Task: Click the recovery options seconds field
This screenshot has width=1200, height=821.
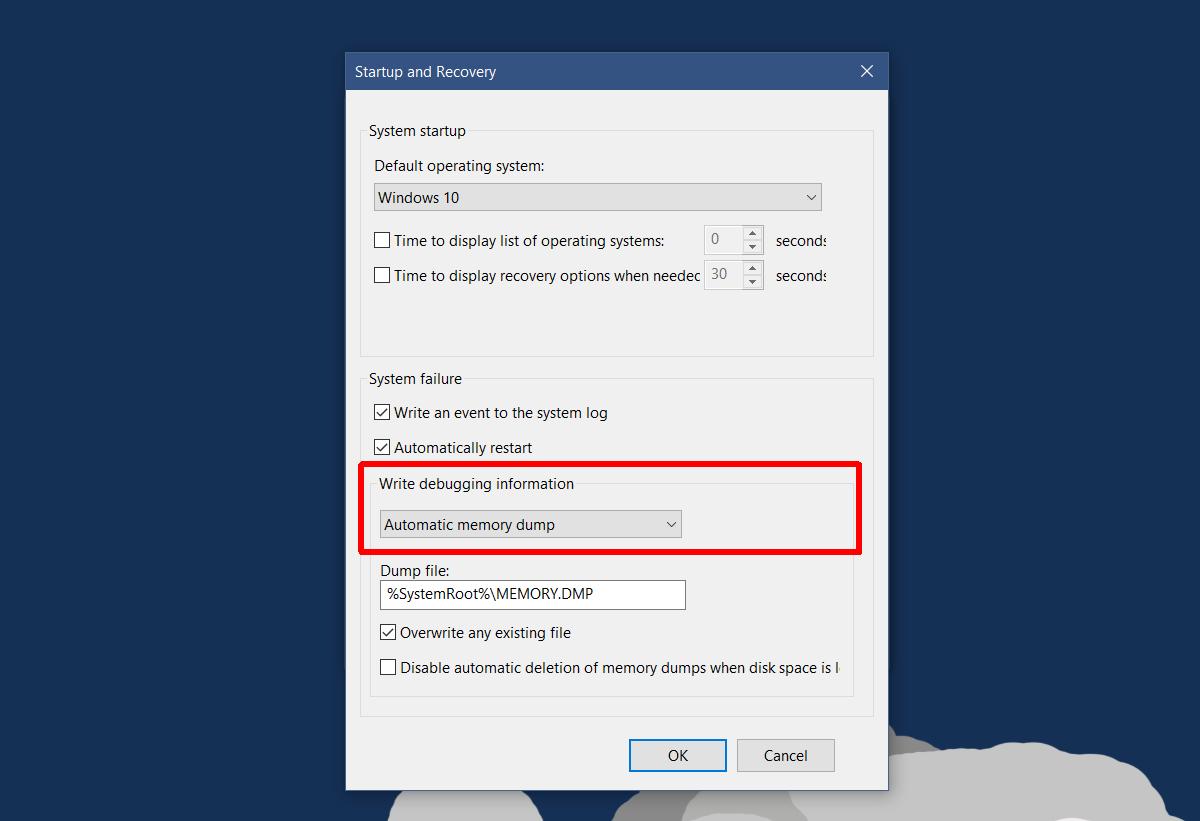Action: coord(723,275)
